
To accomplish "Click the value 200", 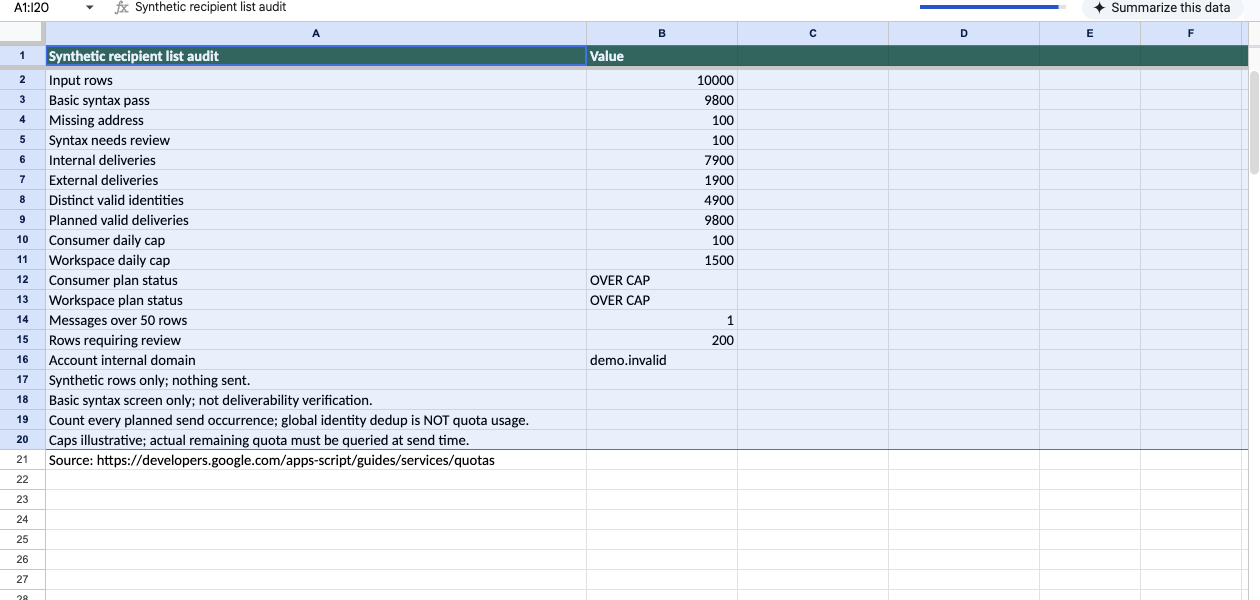I will pos(662,340).
